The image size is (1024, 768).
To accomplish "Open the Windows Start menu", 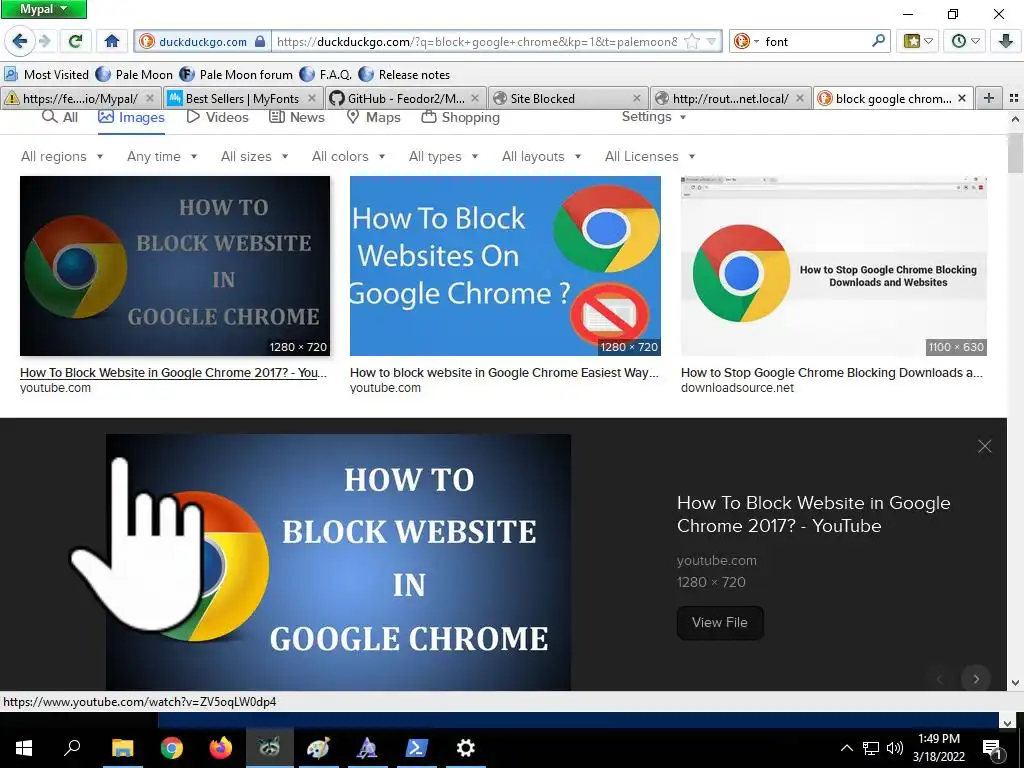I will tap(24, 748).
